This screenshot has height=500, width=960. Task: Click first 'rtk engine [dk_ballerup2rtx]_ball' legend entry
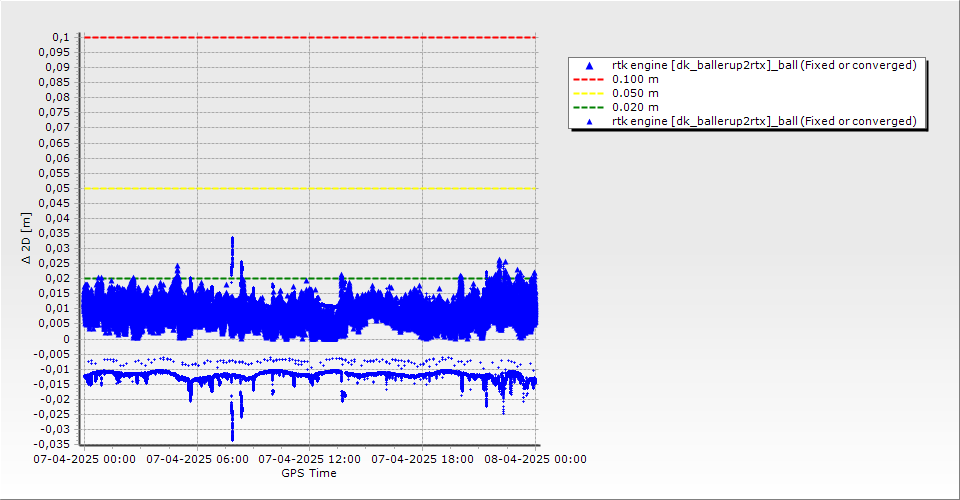(x=764, y=65)
